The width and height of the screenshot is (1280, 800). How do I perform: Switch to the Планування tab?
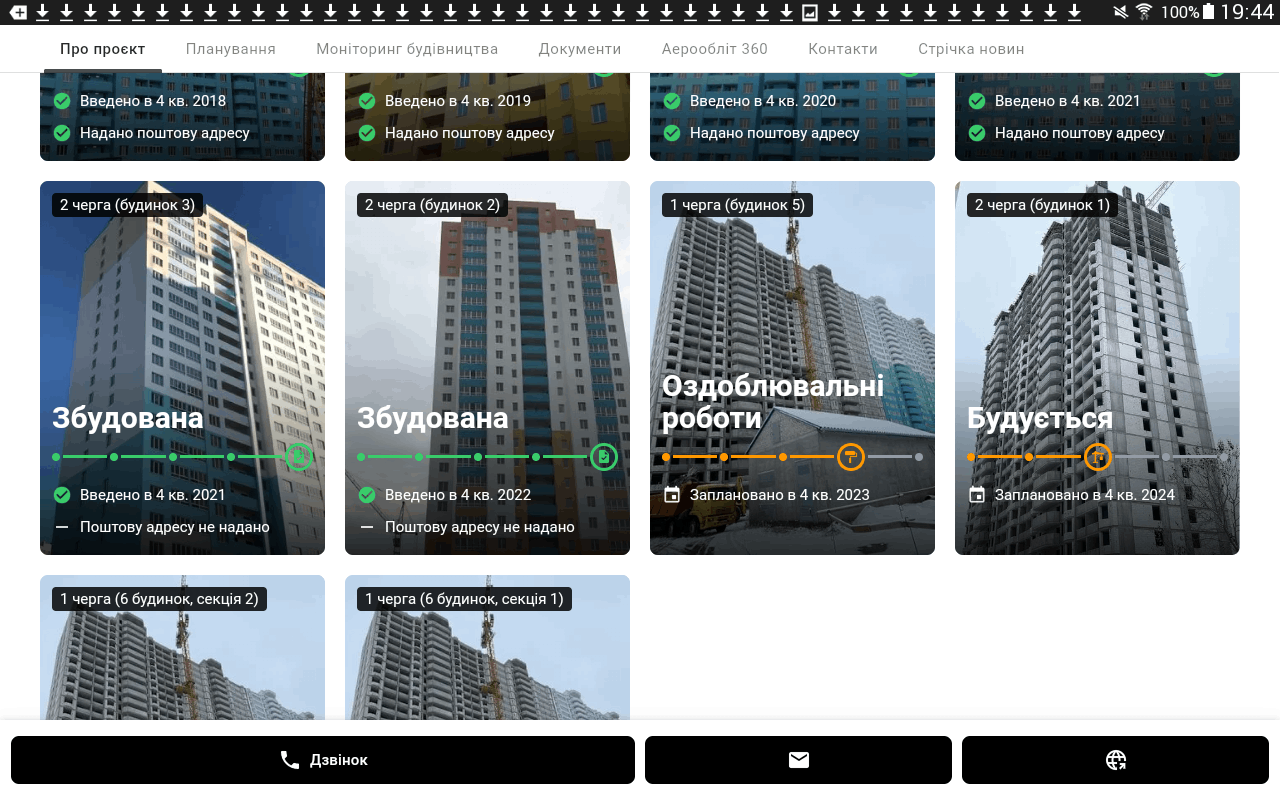[x=231, y=49]
